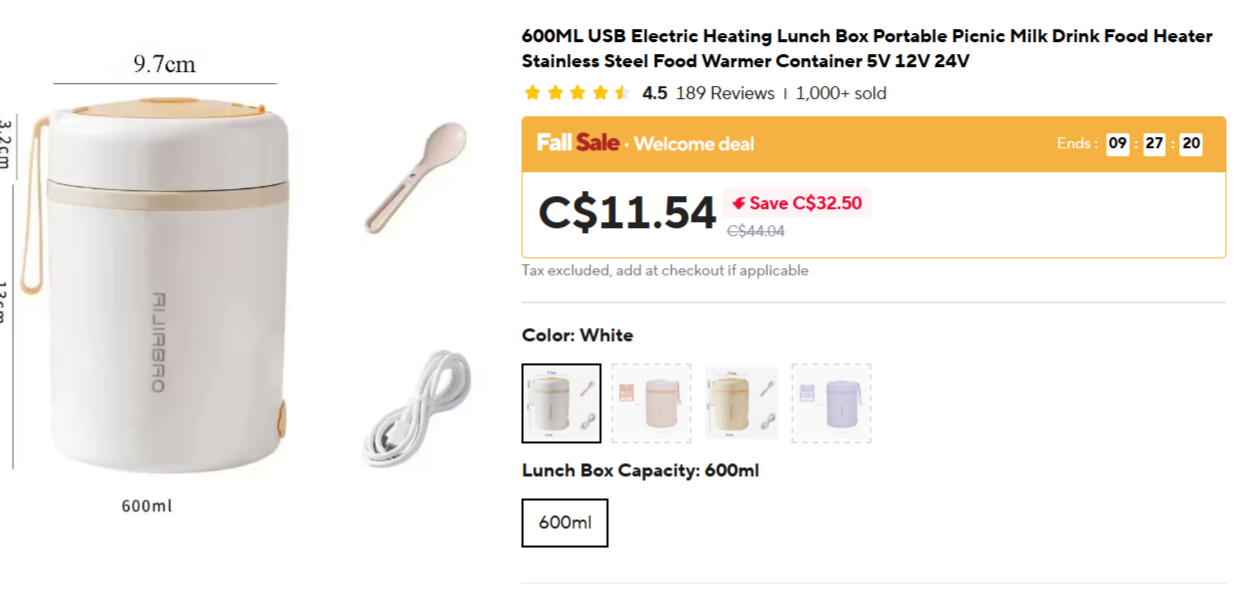The height and width of the screenshot is (592, 1236).
Task: Pick the beige color variant
Action: point(741,403)
